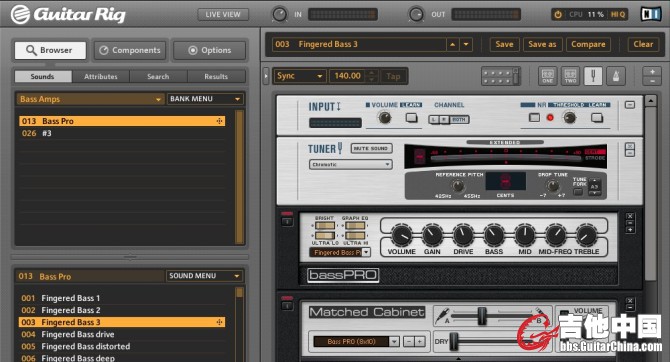Open the Results tab
The height and width of the screenshot is (362, 670).
tap(216, 77)
